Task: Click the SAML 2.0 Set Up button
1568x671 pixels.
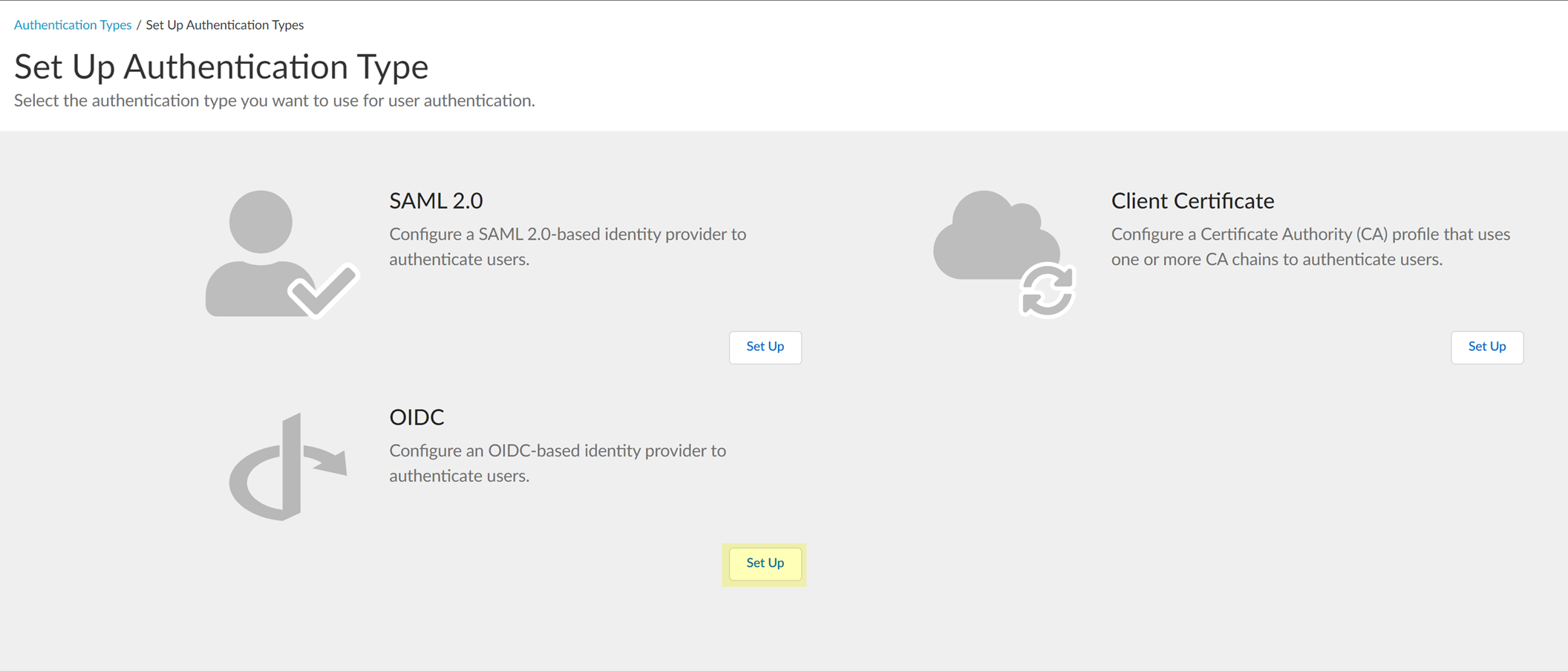Action: coord(765,347)
